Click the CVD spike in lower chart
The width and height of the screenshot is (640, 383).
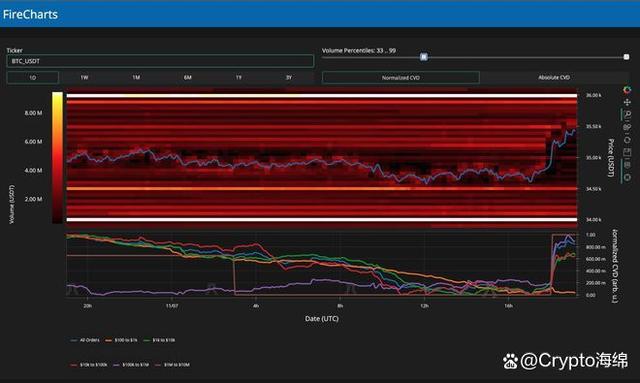pyautogui.click(x=563, y=261)
